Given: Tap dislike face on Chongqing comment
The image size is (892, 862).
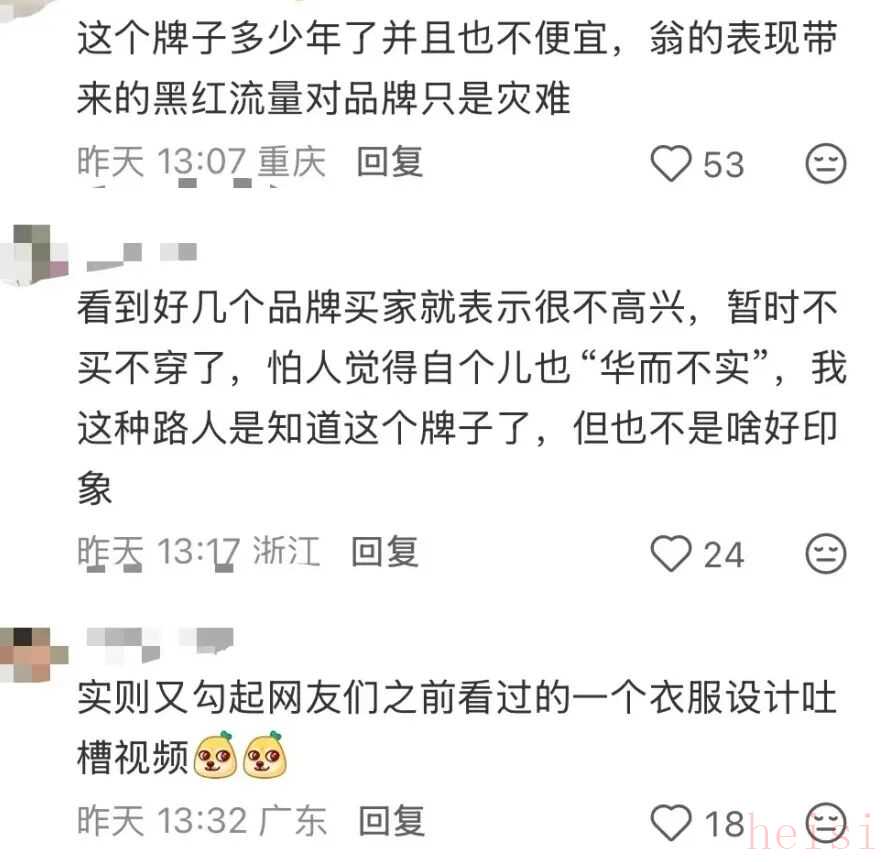Looking at the screenshot, I should tap(826, 164).
